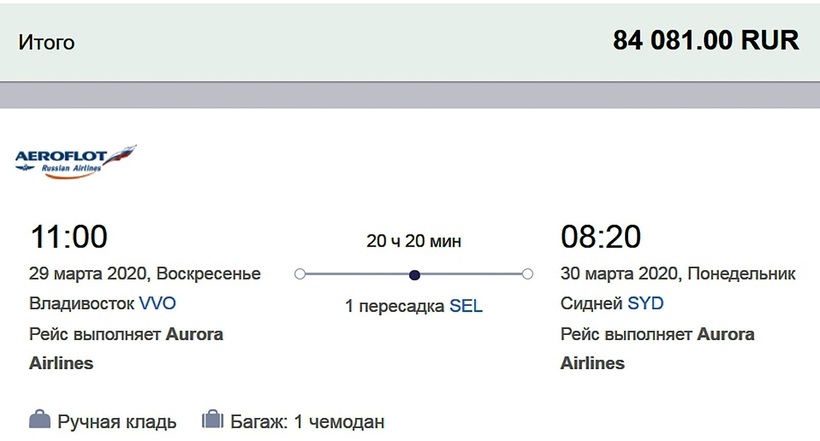Click the hand luggage bag icon

[x=40, y=420]
